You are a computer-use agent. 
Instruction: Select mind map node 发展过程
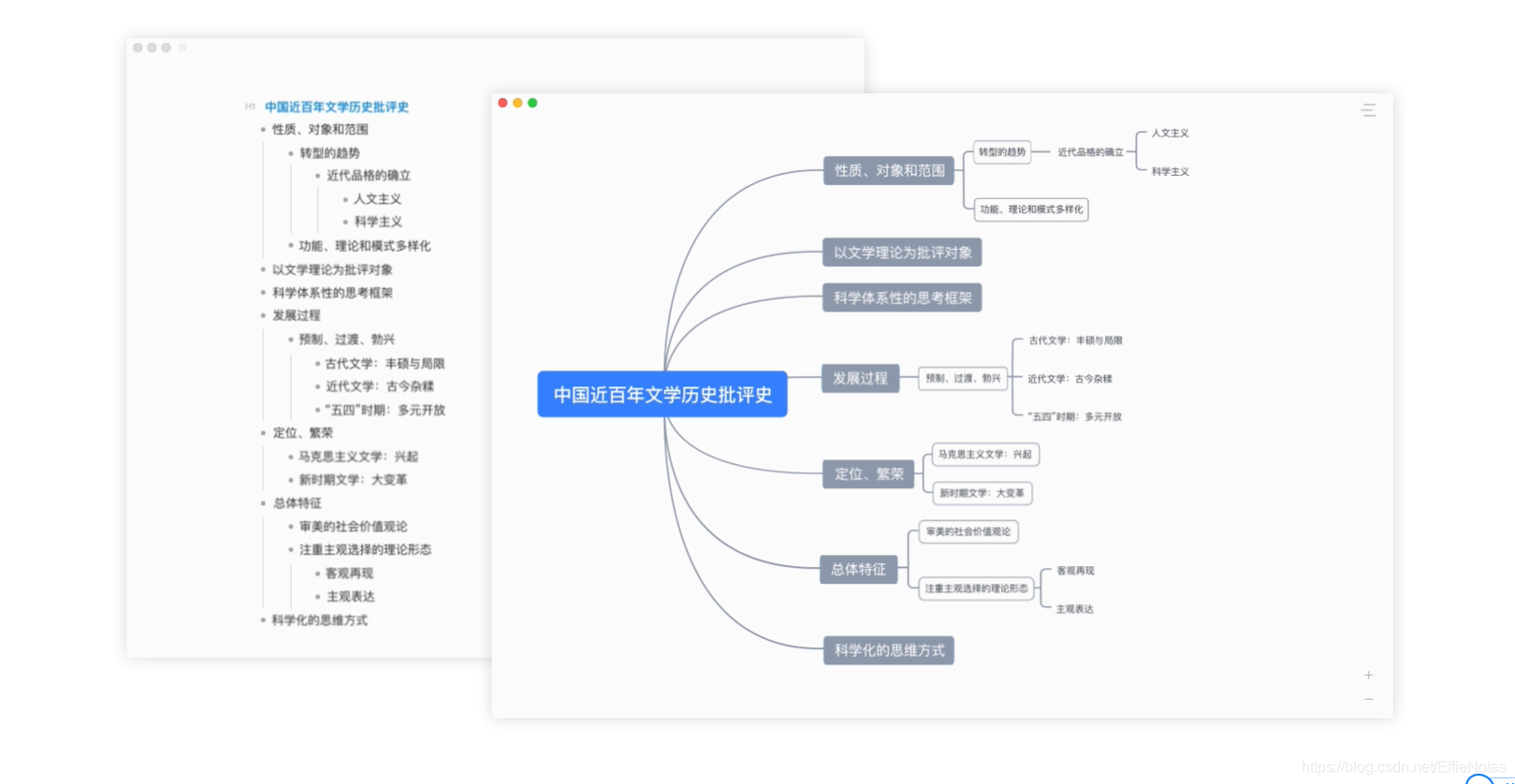[x=860, y=378]
